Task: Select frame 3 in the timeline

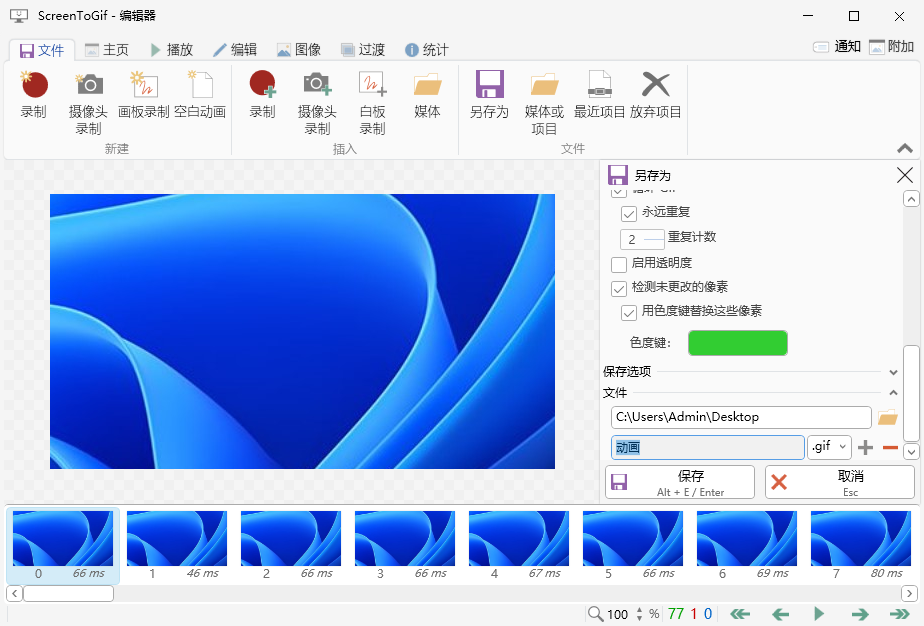Action: (x=404, y=539)
